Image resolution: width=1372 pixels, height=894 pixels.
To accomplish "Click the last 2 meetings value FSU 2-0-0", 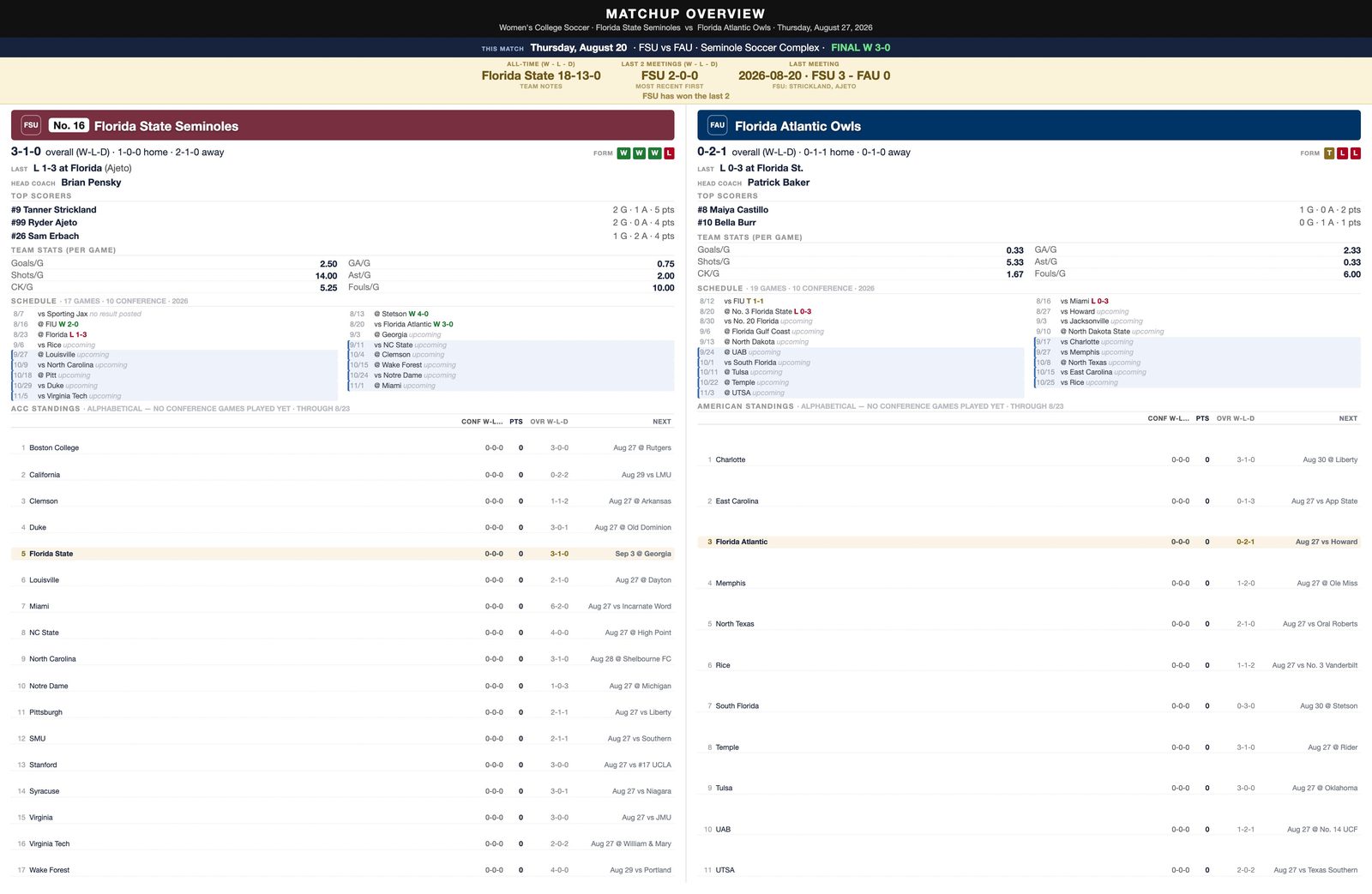I will [670, 75].
